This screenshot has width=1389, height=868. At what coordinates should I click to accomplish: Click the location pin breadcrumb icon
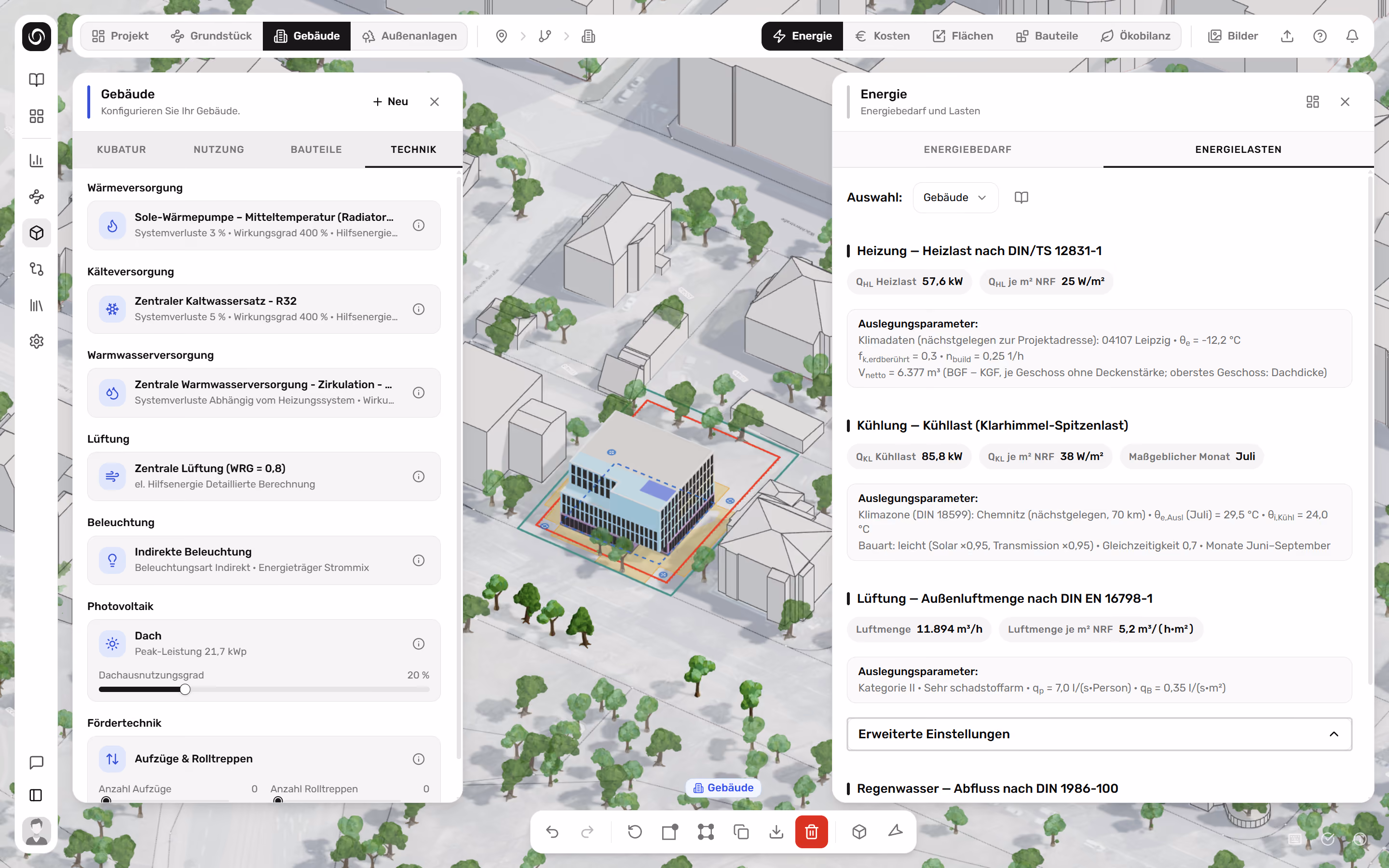[x=501, y=36]
